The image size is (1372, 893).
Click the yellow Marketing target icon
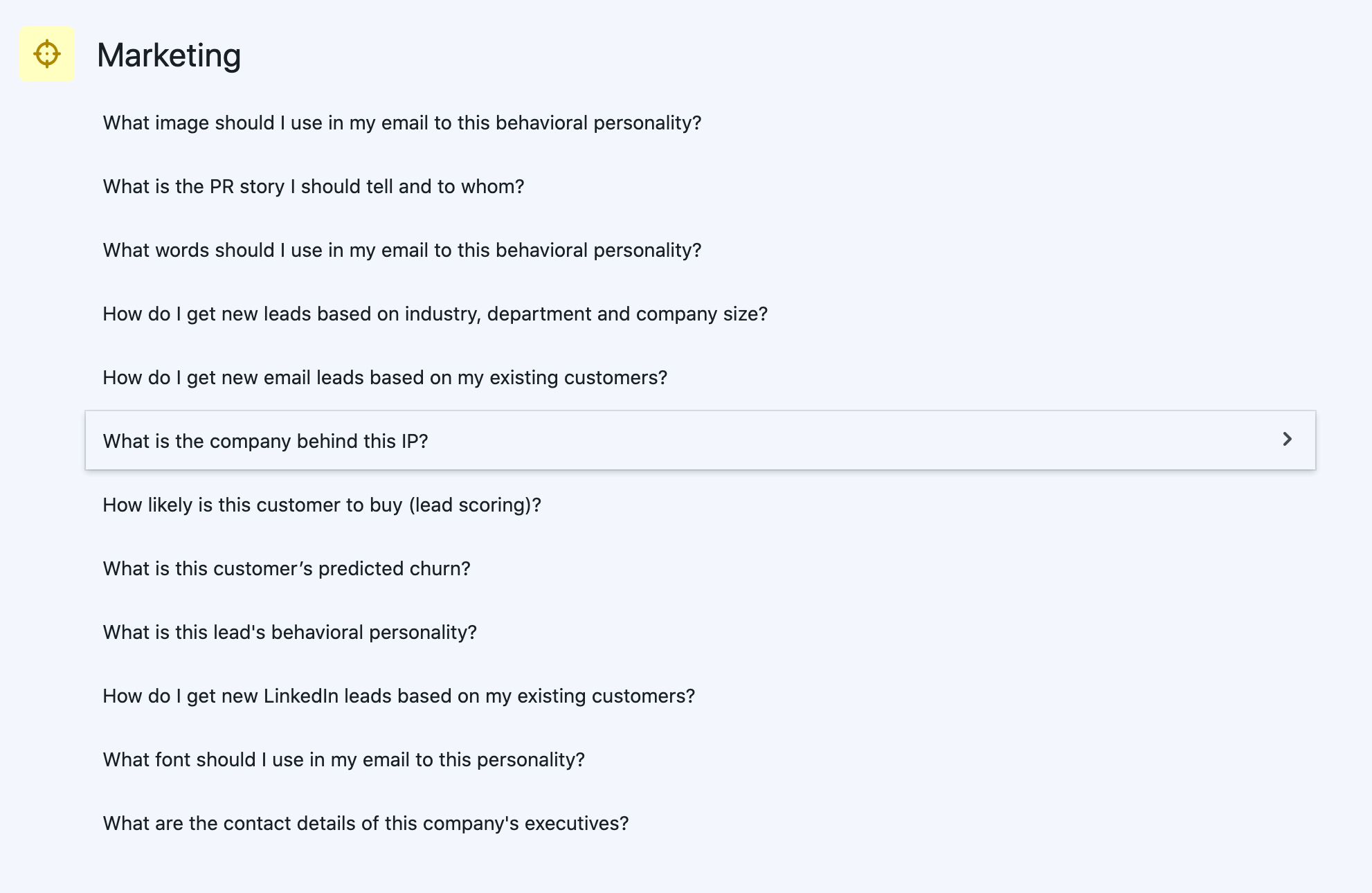pos(47,54)
